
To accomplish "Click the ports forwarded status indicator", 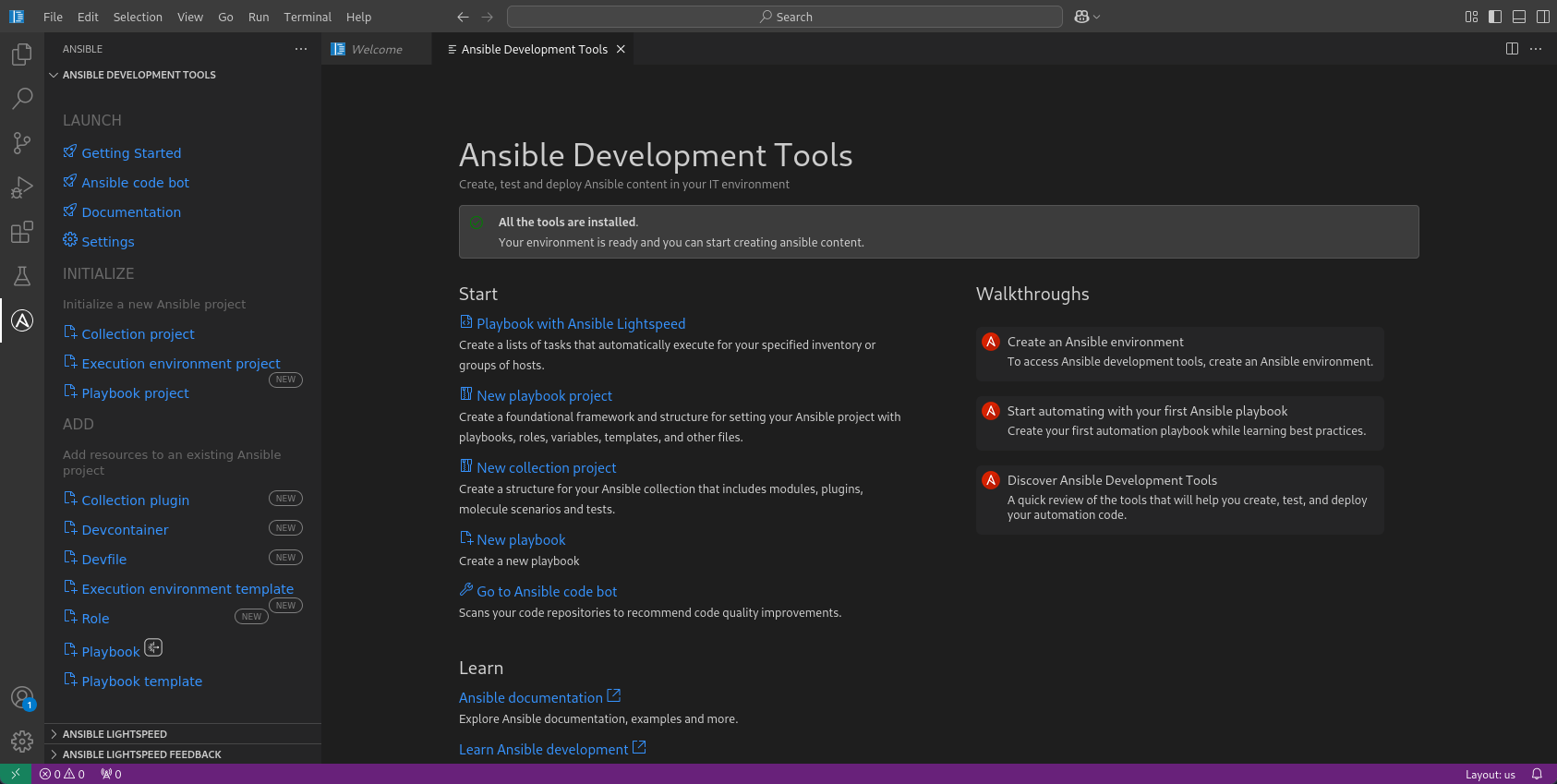I will [111, 774].
